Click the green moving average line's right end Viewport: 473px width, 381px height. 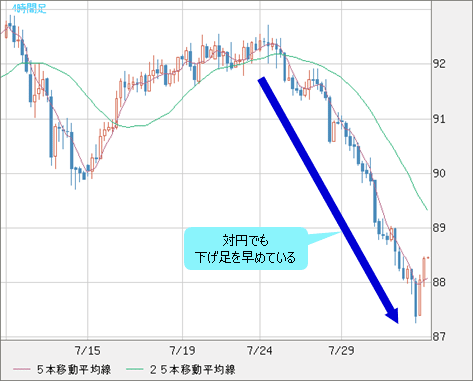pyautogui.click(x=427, y=209)
